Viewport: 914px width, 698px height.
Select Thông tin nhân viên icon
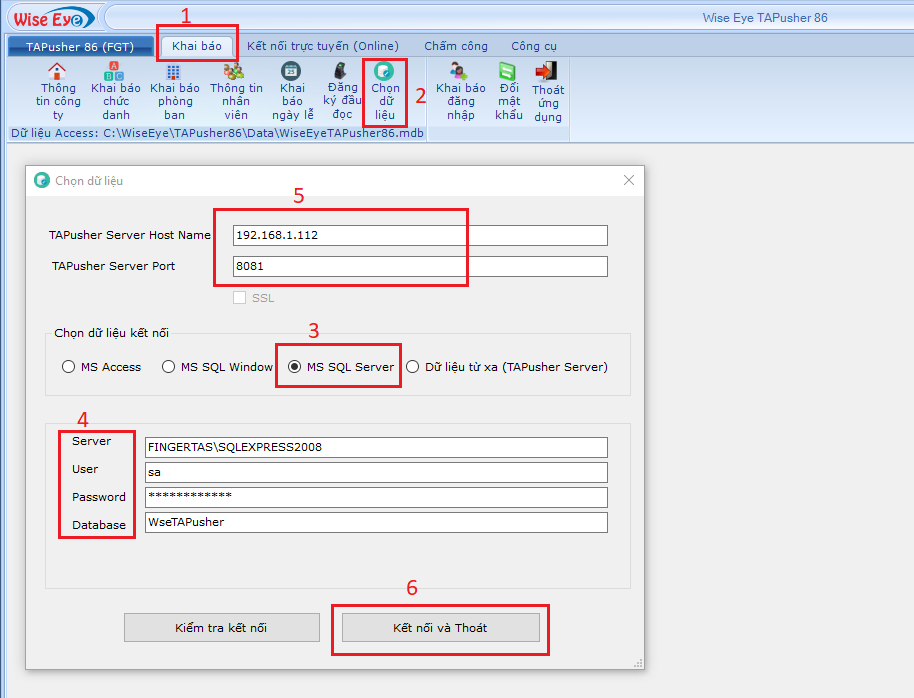pos(235,72)
